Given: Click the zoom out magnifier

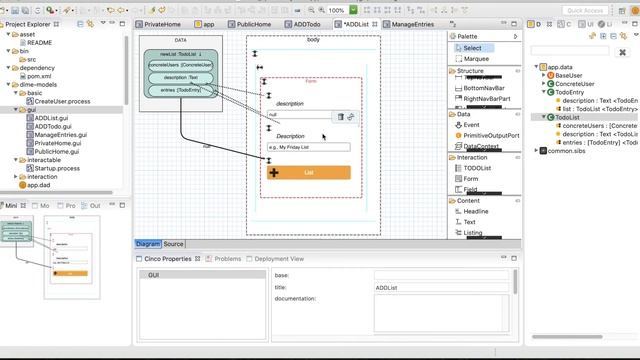Looking at the screenshot, I should pos(311,10).
